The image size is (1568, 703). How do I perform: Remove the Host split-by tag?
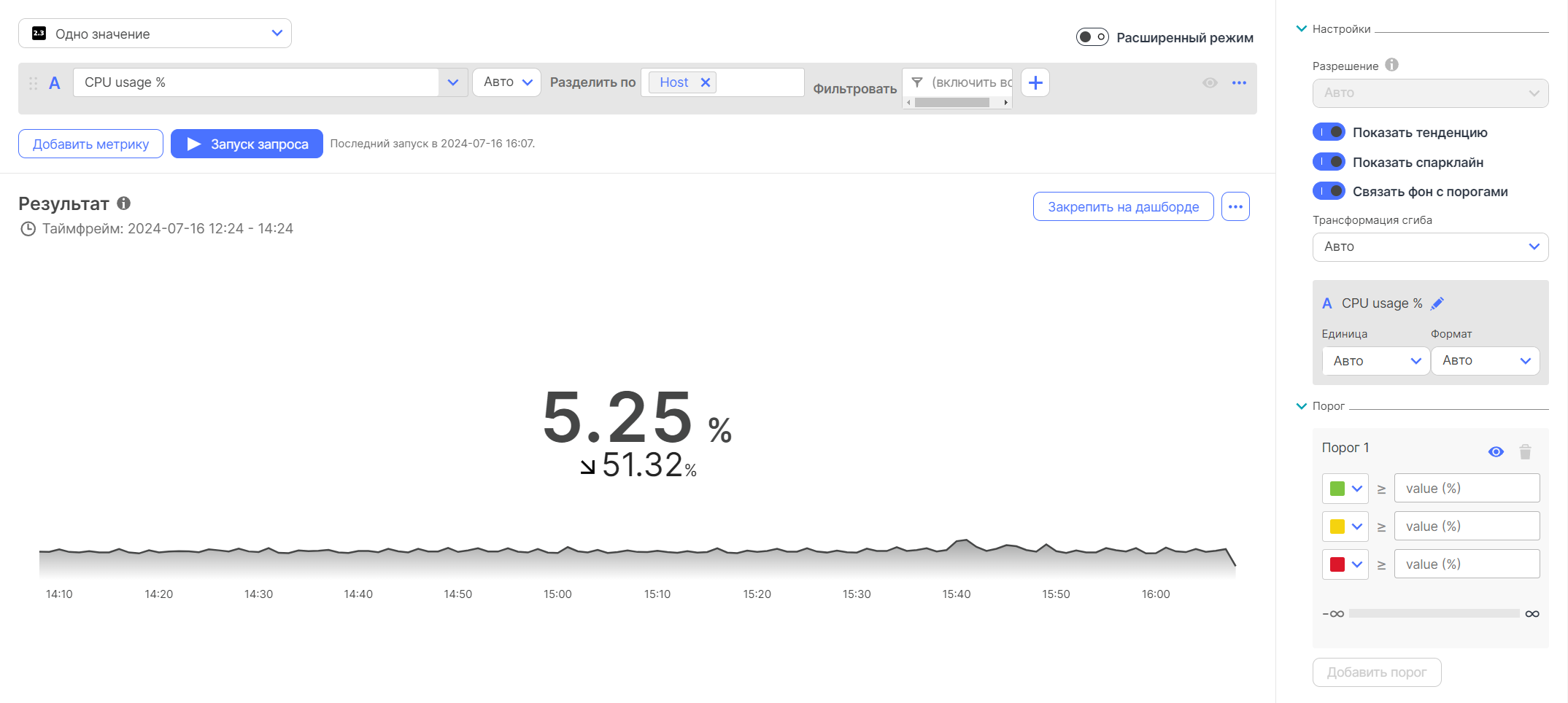pyautogui.click(x=706, y=82)
